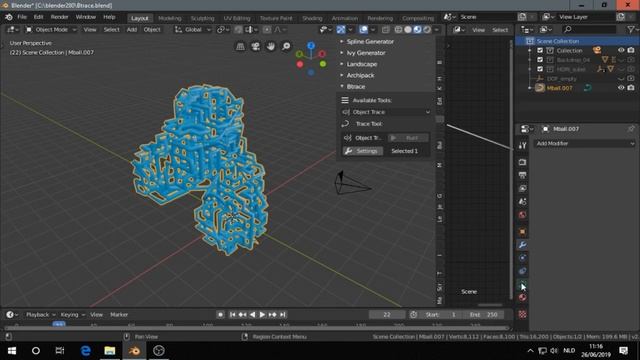
Task: Open the View Layer properties tab
Action: pyautogui.click(x=522, y=188)
